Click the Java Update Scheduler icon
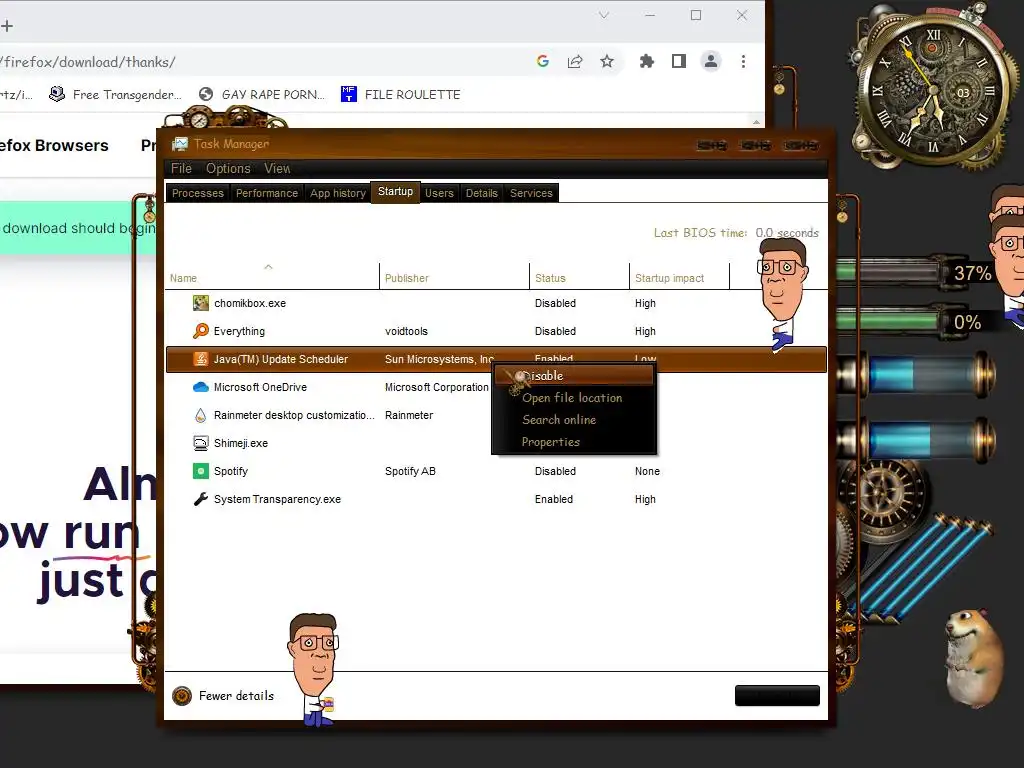This screenshot has width=1024, height=768. (x=200, y=359)
